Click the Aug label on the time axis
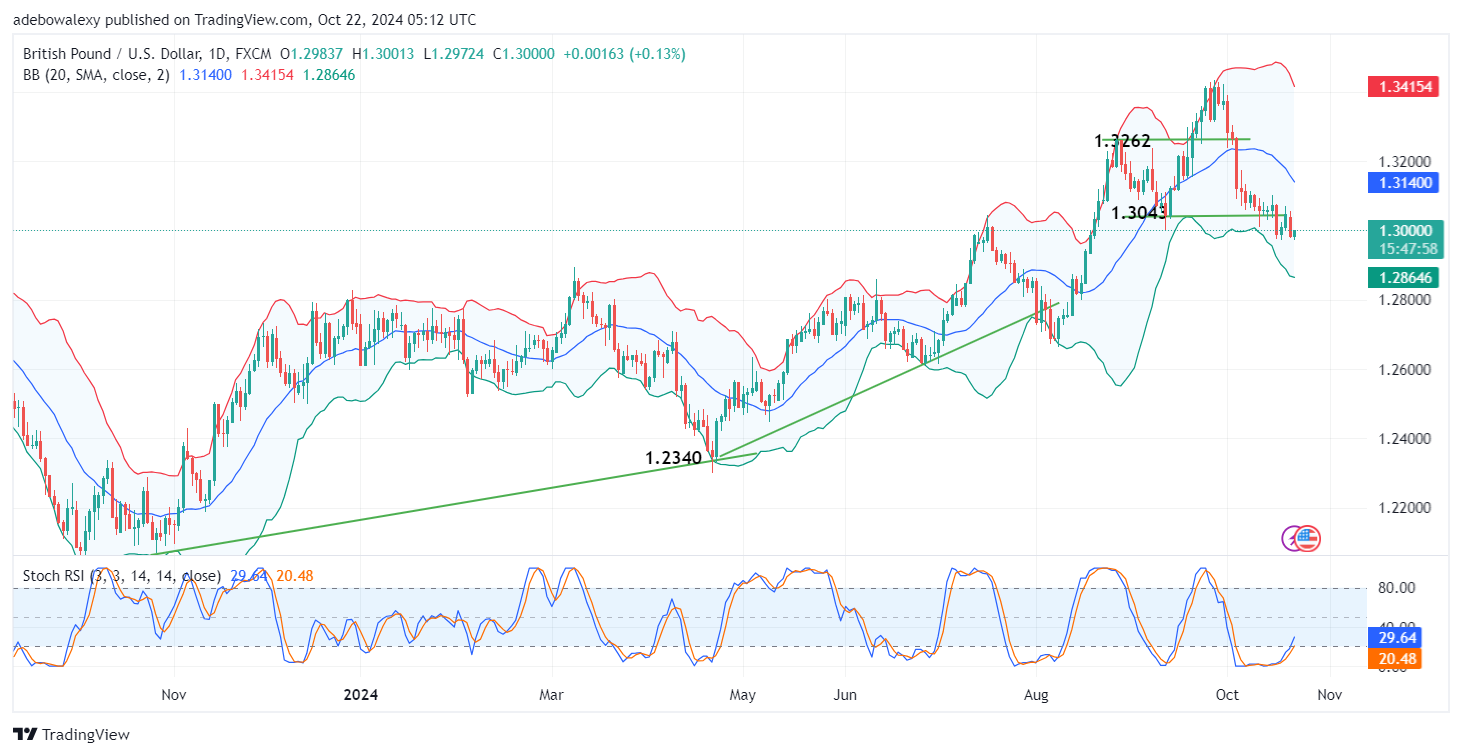1462x756 pixels. pos(1036,693)
